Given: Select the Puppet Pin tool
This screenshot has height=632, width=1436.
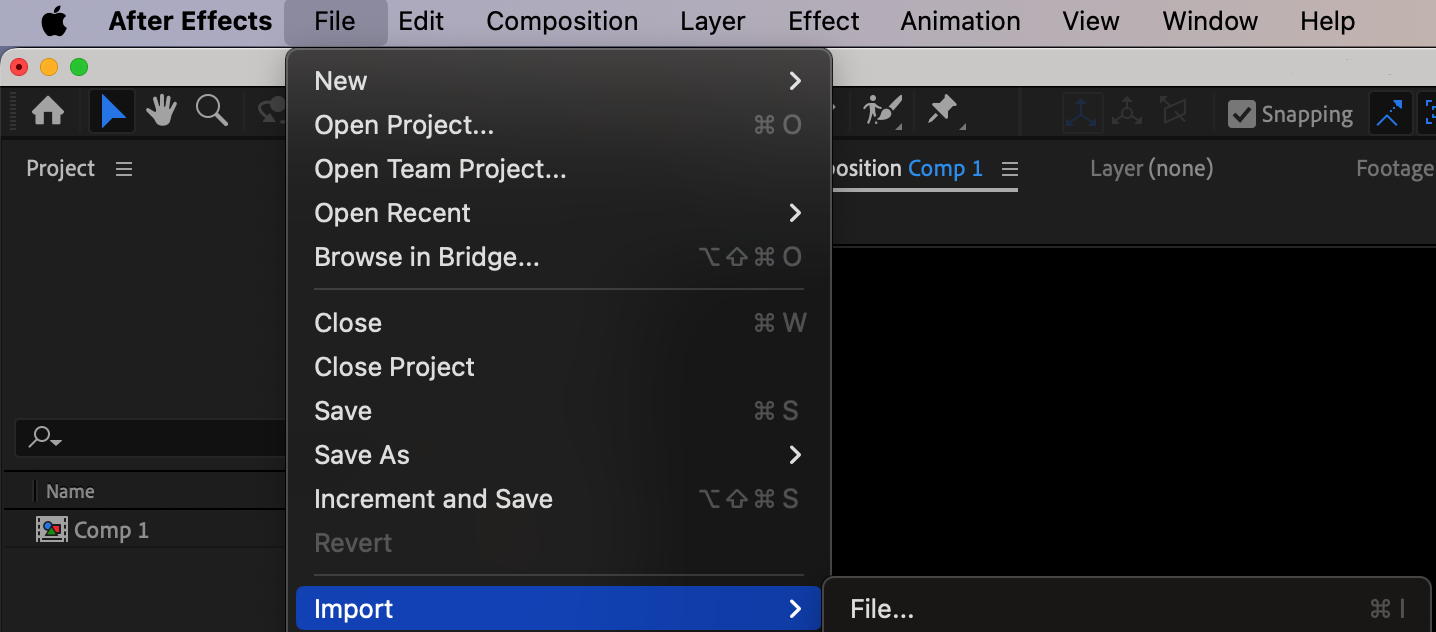Looking at the screenshot, I should [x=943, y=112].
